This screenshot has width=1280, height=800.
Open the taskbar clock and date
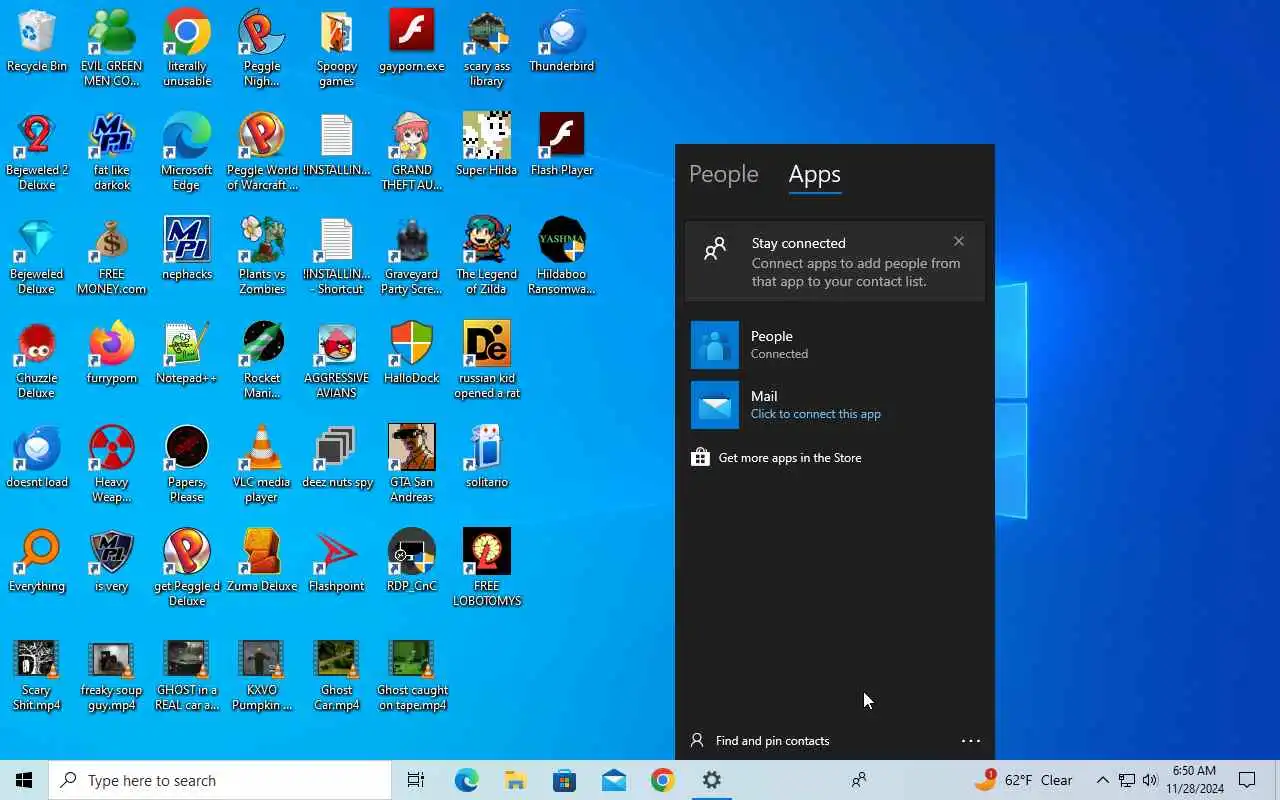click(x=1194, y=780)
